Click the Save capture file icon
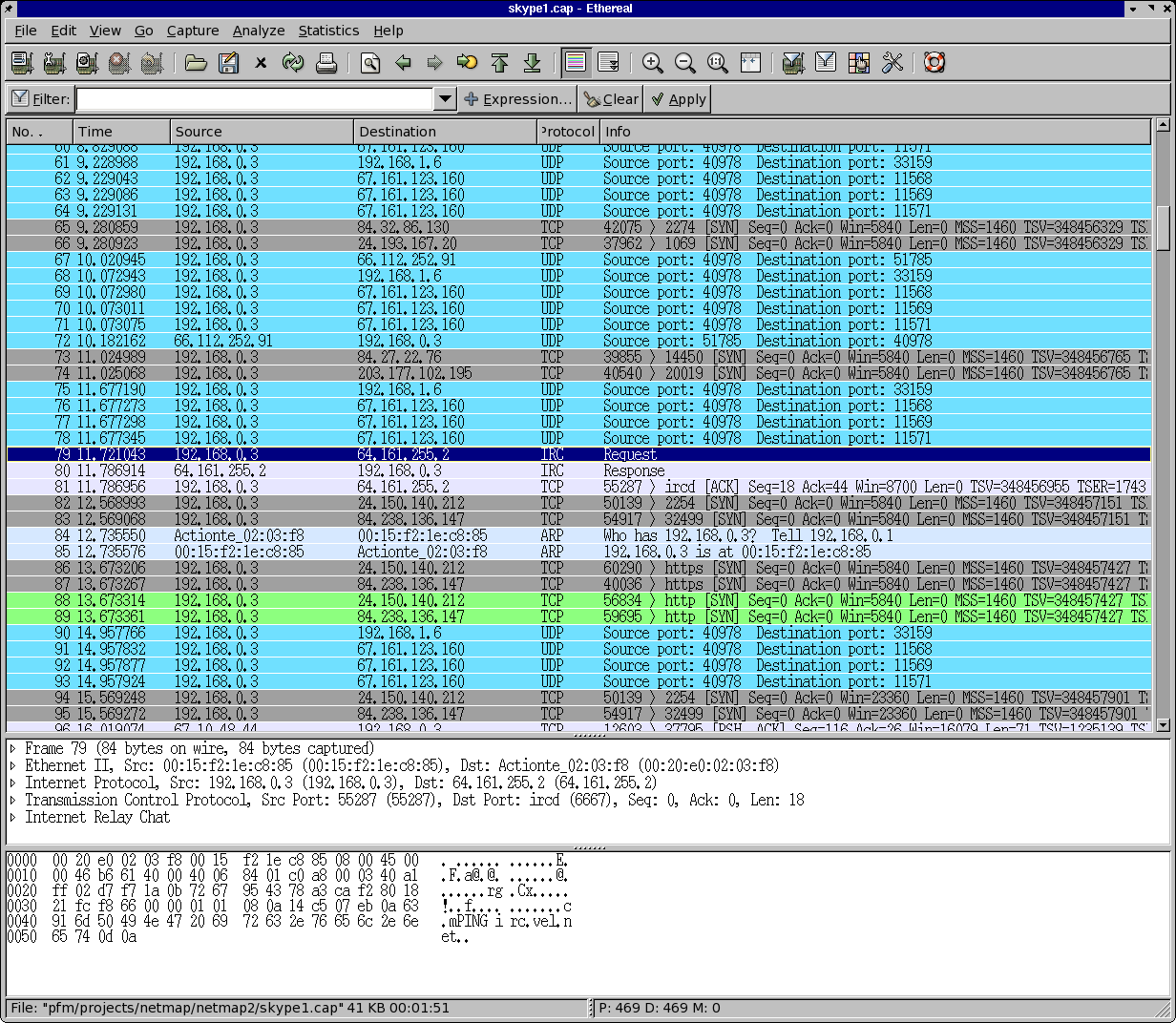This screenshot has height=1023, width=1176. coord(228,63)
